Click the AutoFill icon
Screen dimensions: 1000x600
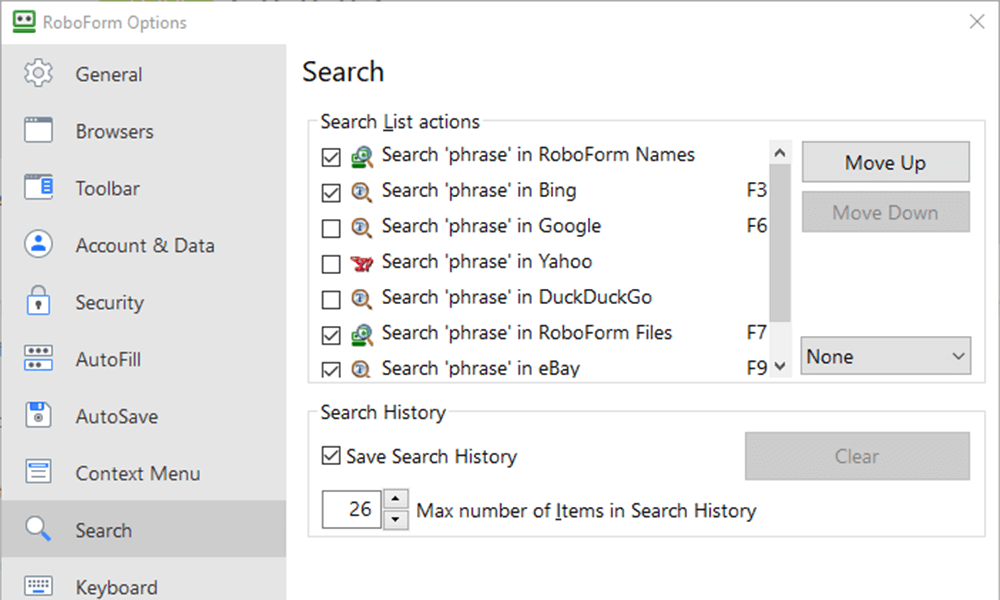coord(38,358)
